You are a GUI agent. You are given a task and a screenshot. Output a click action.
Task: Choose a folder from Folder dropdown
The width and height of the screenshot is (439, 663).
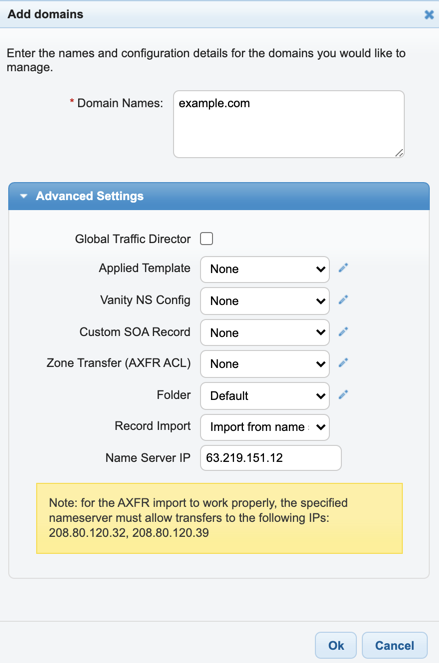[x=265, y=395]
